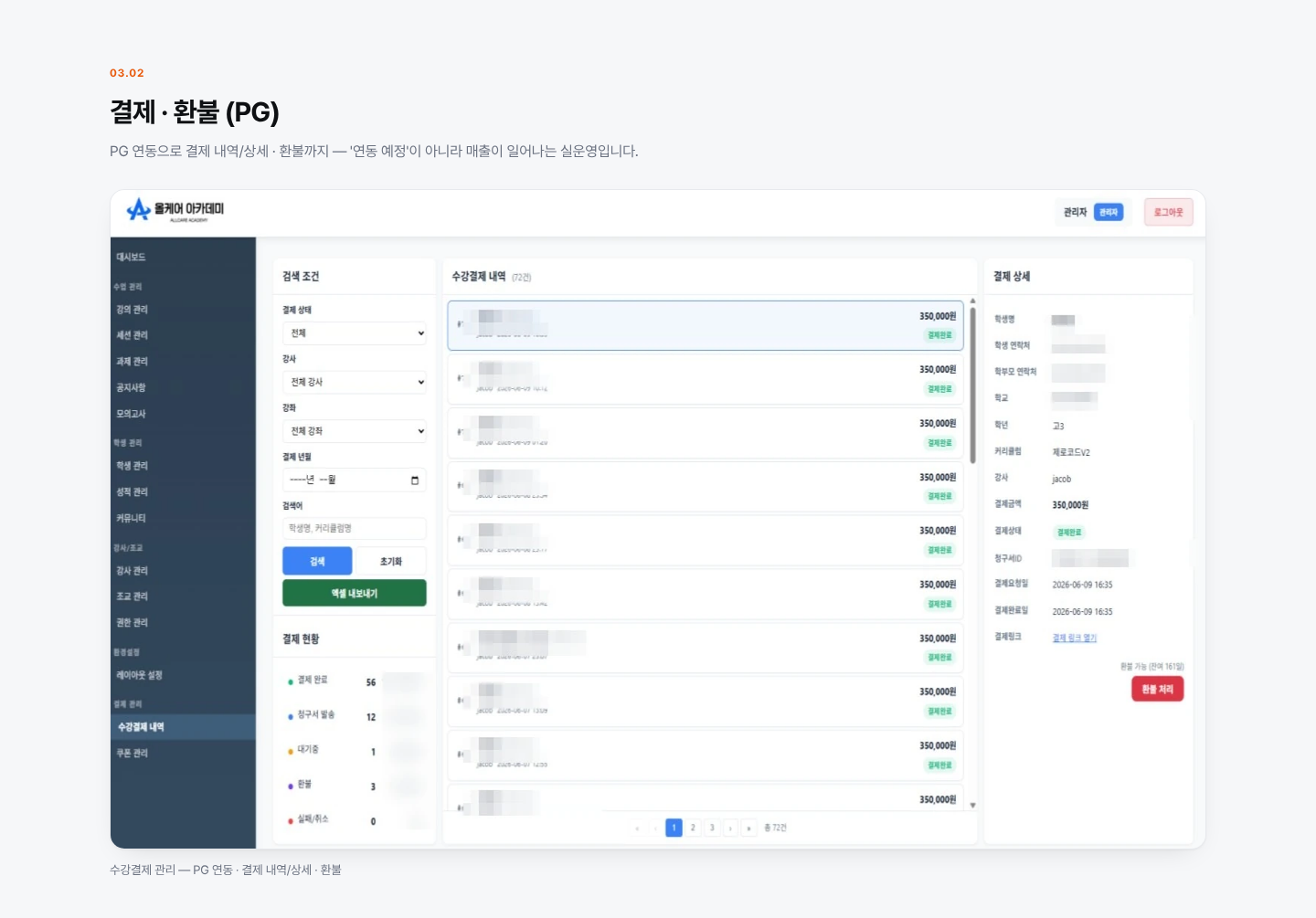Screen dimensions: 1316x918
Task: Click the 강사 value jacob in details
Action: click(1061, 479)
